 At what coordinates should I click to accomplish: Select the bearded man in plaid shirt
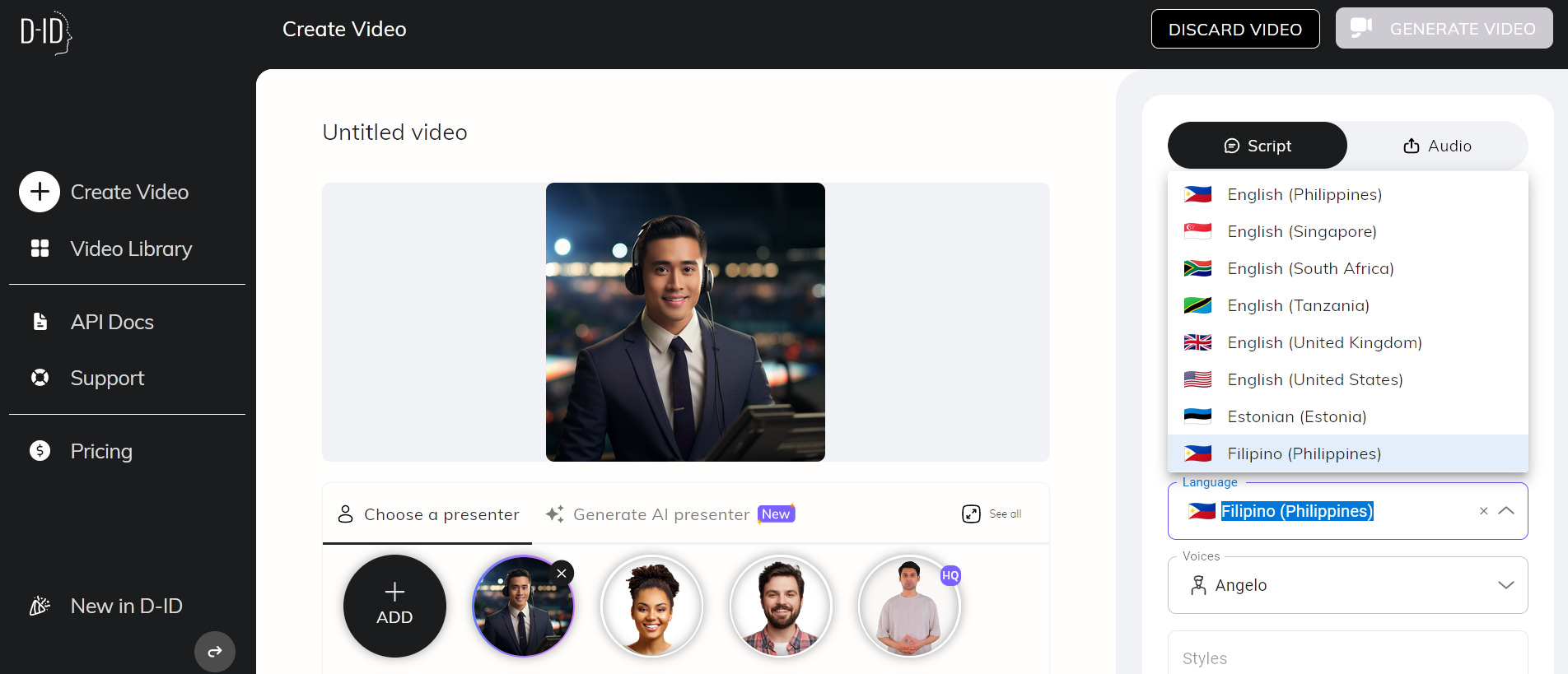point(780,607)
